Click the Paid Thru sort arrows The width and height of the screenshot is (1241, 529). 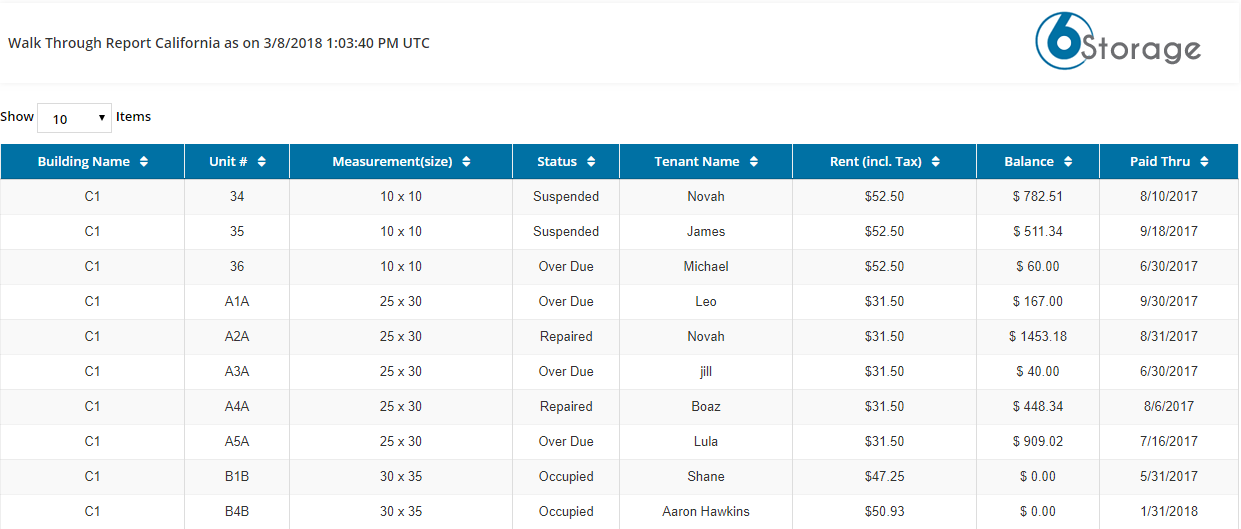(1204, 162)
